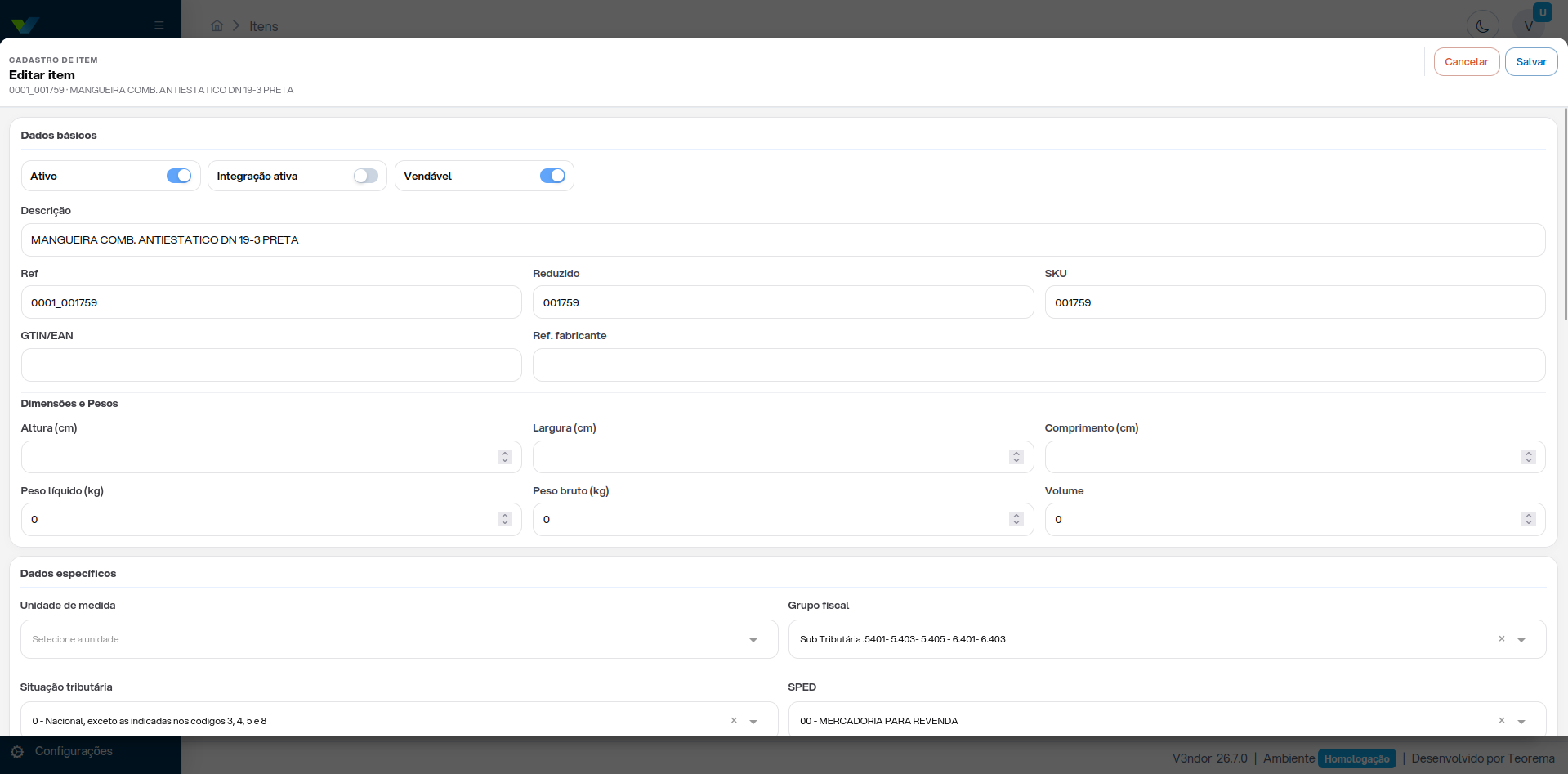Enable the Integração ativa switch
This screenshot has width=1568, height=774.
tap(365, 176)
